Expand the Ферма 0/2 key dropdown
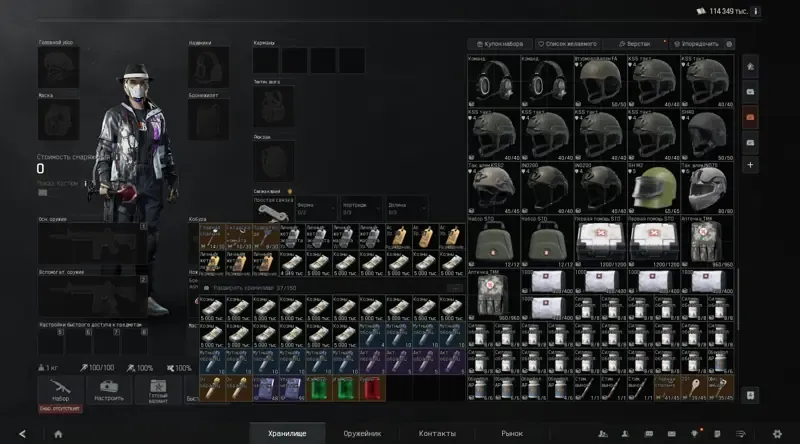The image size is (800, 444). tap(316, 209)
